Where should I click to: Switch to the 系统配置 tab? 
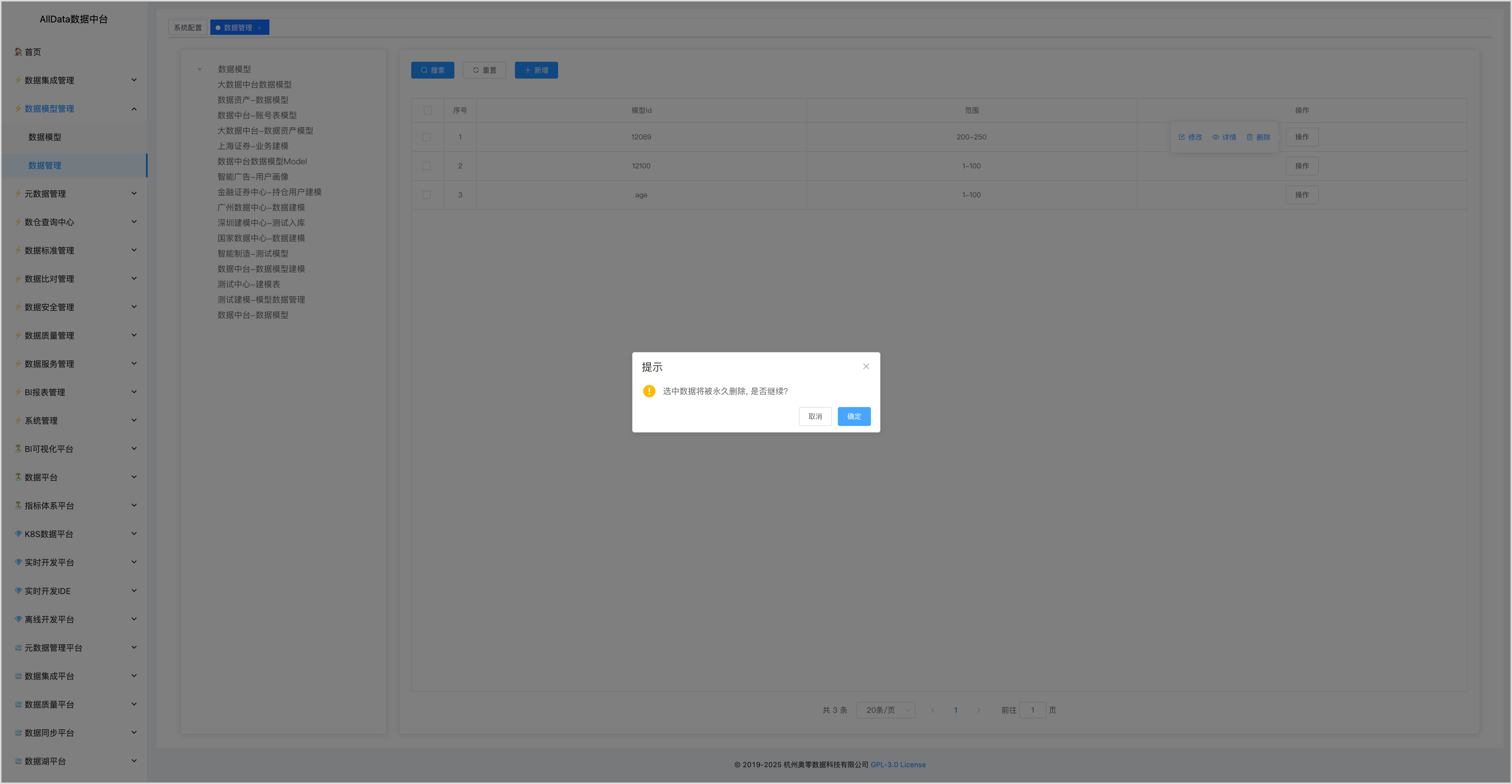[x=188, y=27]
